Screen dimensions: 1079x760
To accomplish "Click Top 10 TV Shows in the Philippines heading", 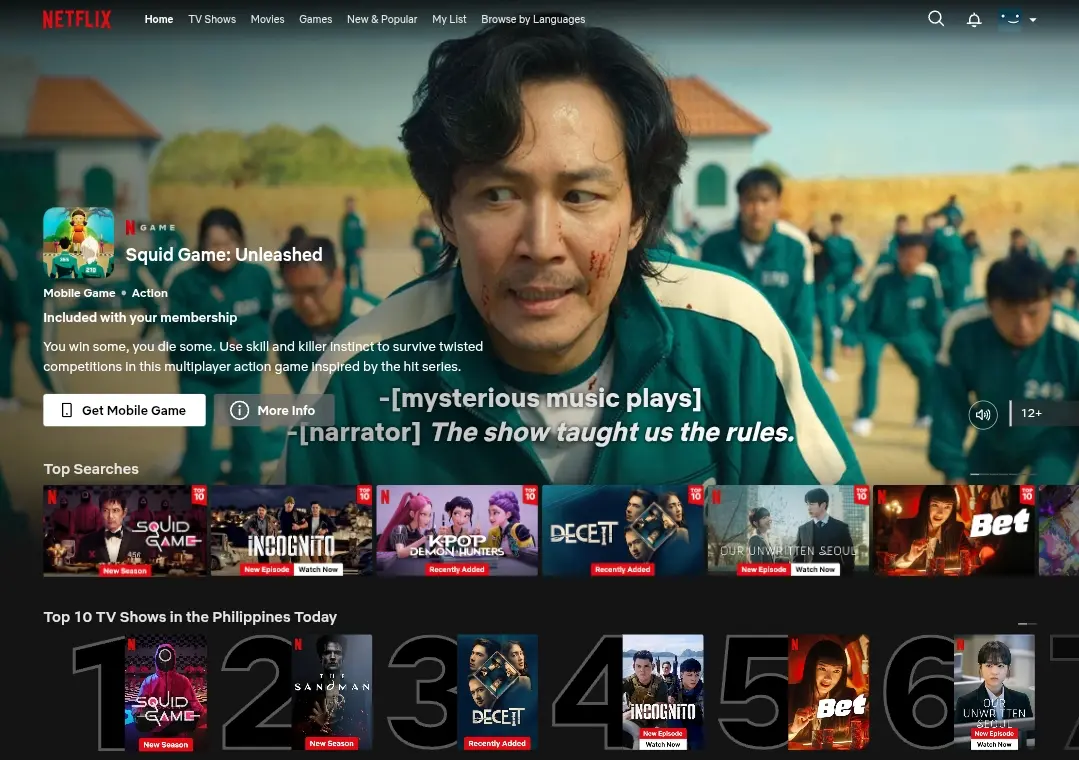I will 190,617.
